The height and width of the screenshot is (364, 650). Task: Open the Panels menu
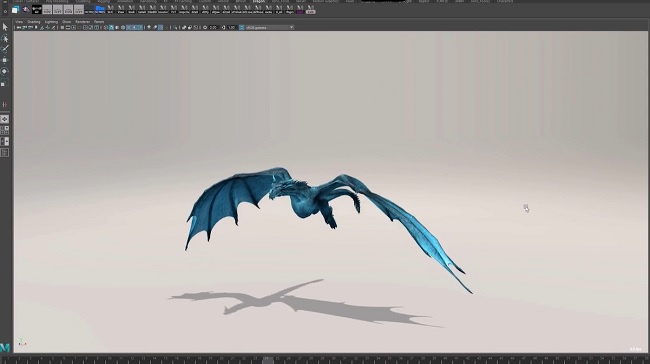click(x=99, y=22)
